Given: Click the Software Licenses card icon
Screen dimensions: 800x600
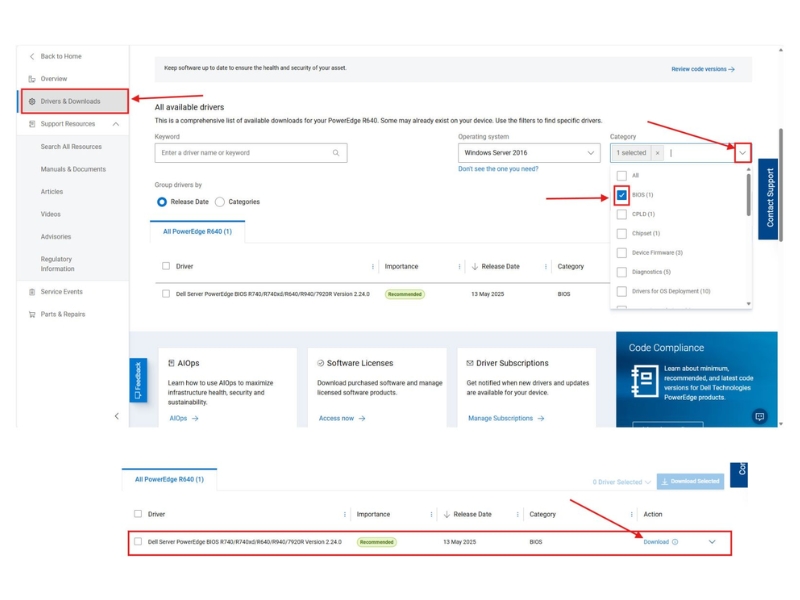Looking at the screenshot, I should 320,363.
